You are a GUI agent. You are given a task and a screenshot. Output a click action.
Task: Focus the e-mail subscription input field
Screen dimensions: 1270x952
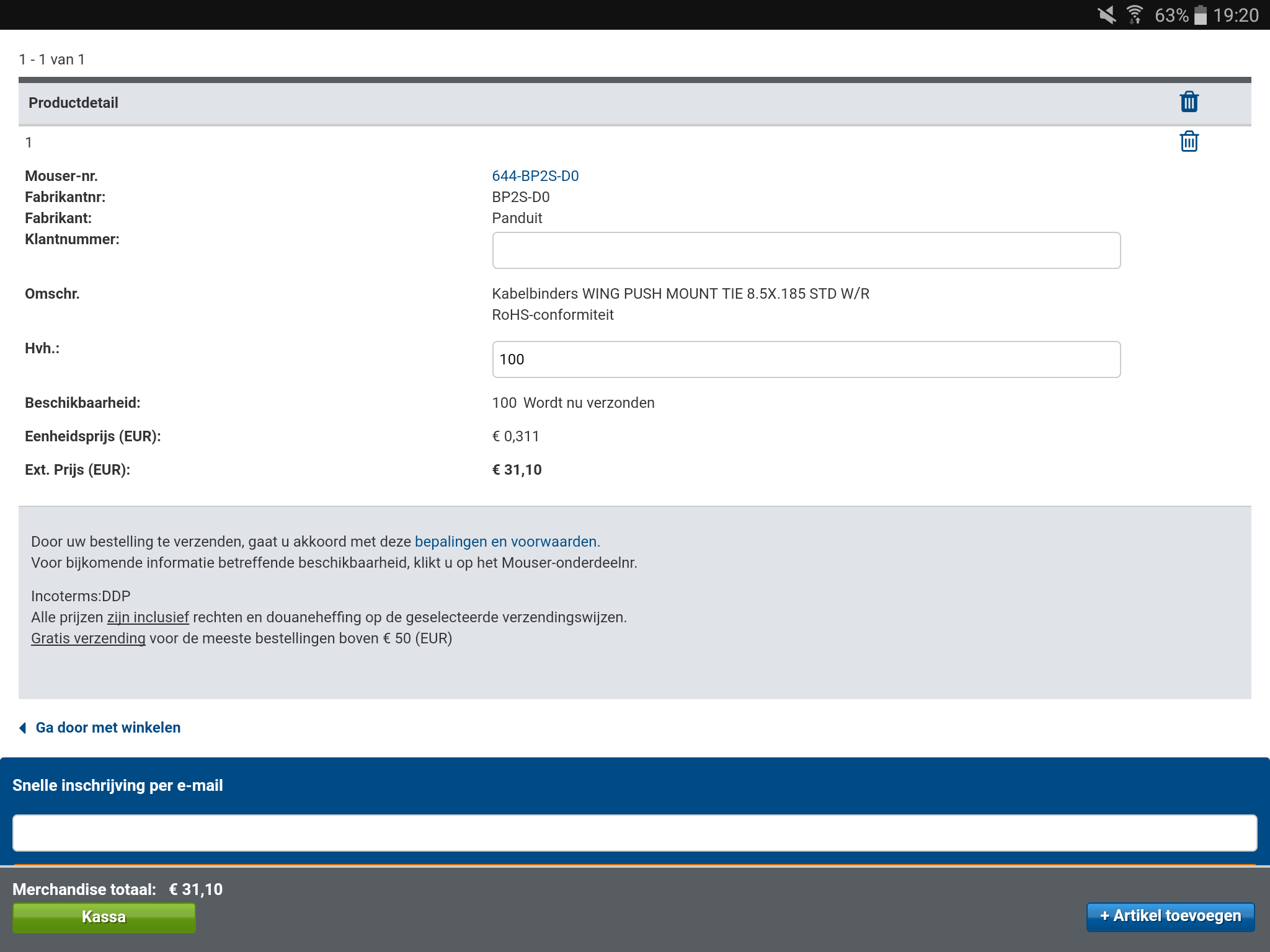tap(635, 833)
